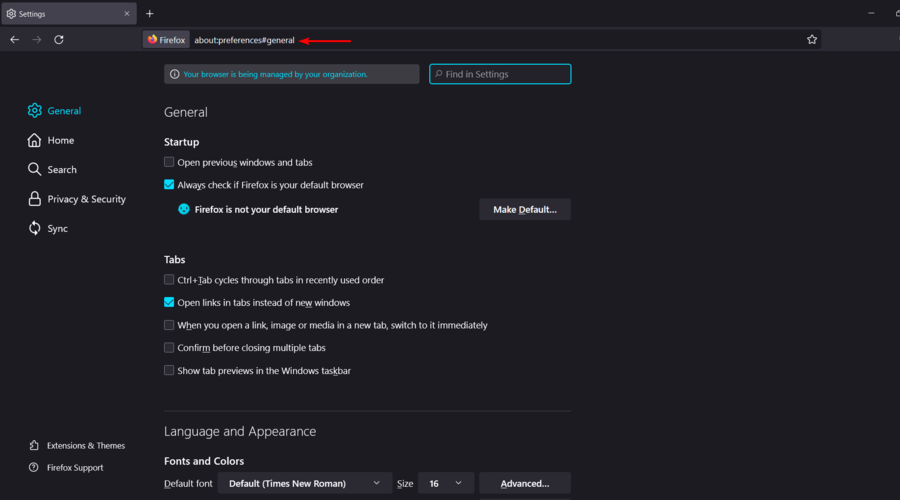Image resolution: width=900 pixels, height=500 pixels.
Task: Click the Privacy & Security lock icon
Action: click(x=34, y=199)
